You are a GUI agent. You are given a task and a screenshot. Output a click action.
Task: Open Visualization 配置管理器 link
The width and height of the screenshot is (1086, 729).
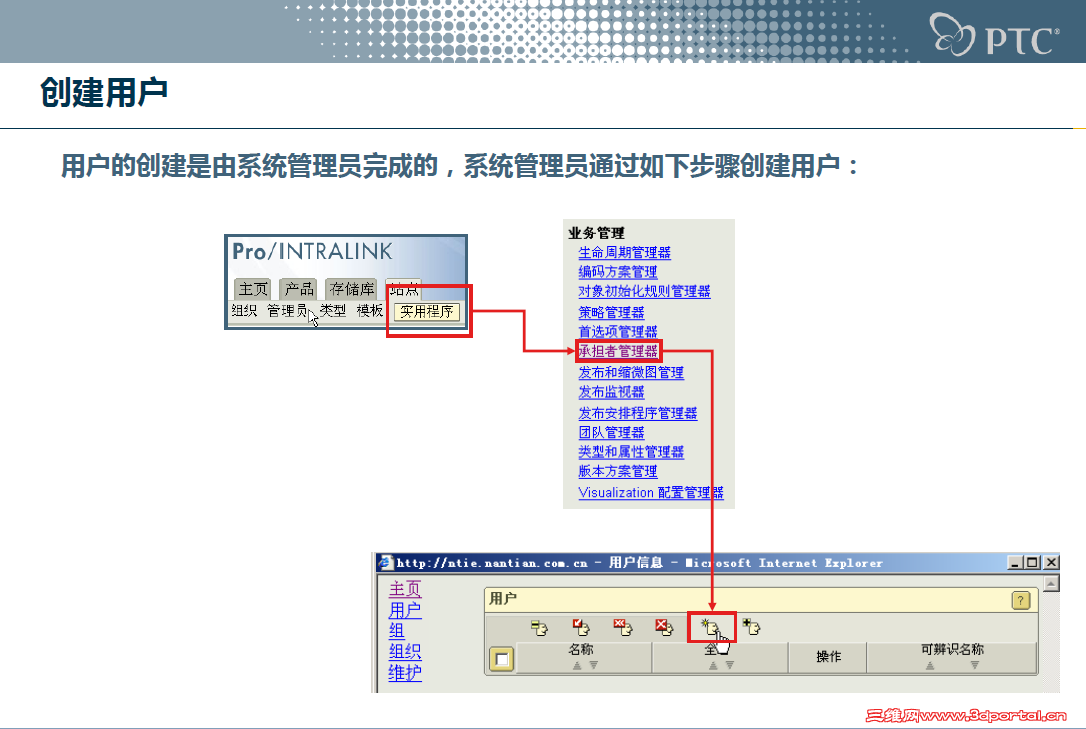650,492
